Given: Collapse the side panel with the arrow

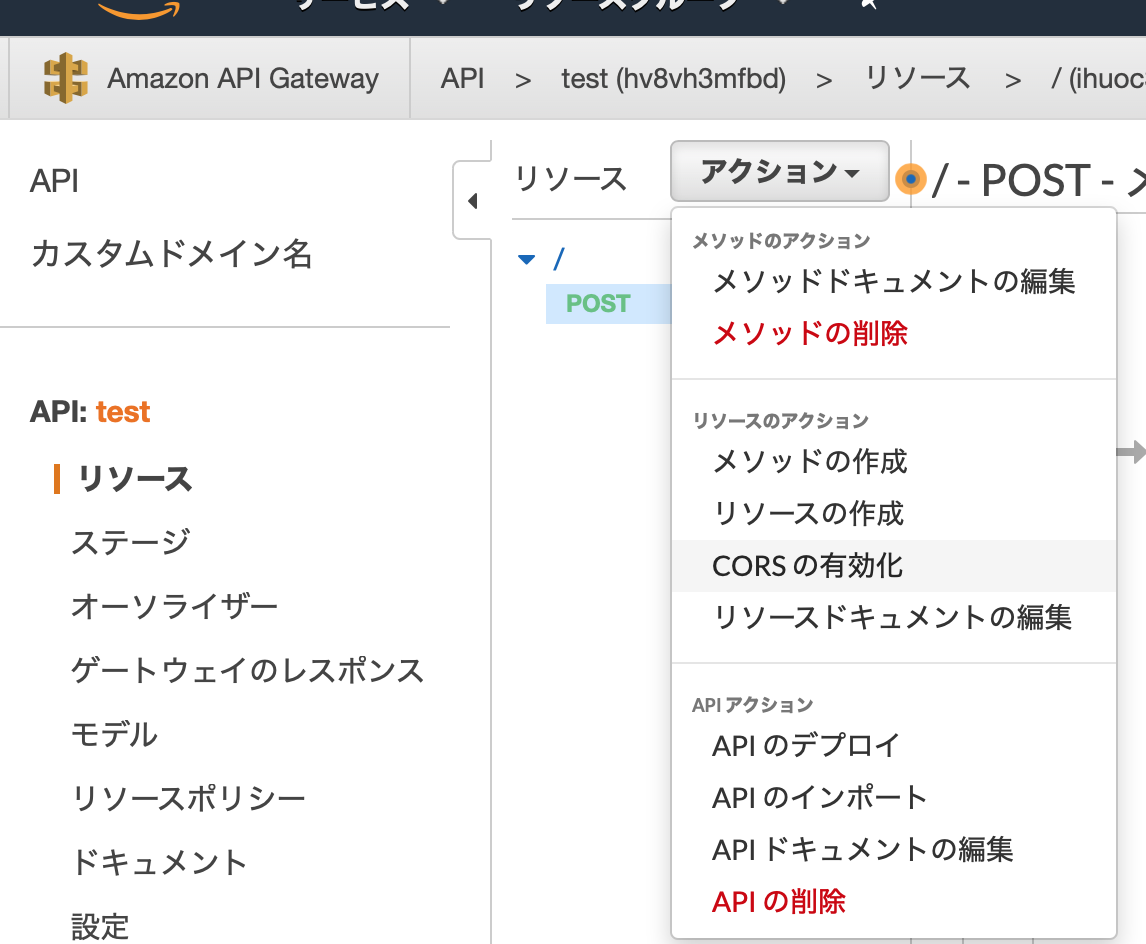Looking at the screenshot, I should (x=472, y=200).
